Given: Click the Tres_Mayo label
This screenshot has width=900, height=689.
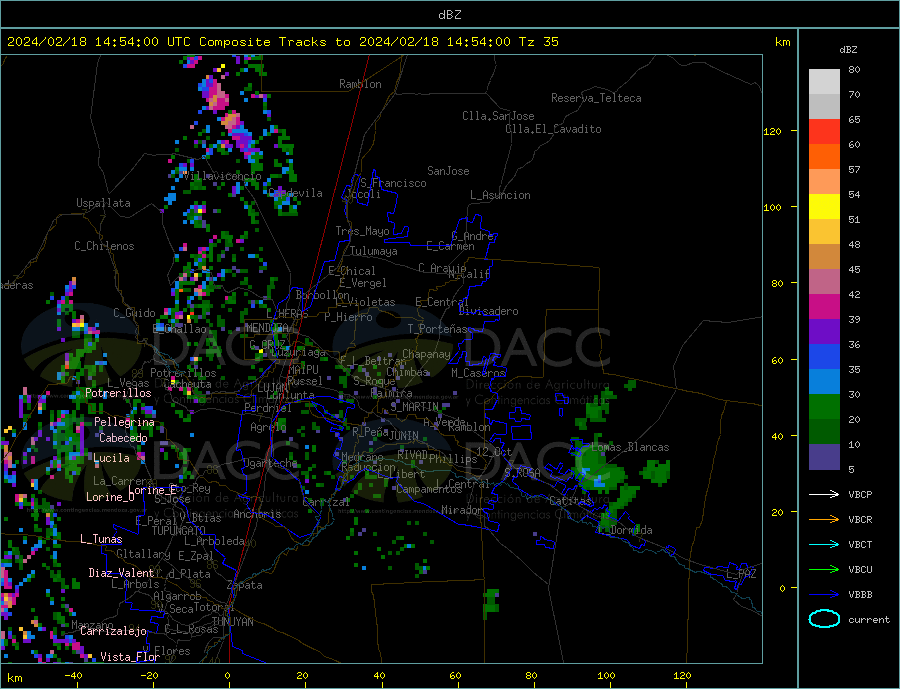Looking at the screenshot, I should click(x=362, y=231).
